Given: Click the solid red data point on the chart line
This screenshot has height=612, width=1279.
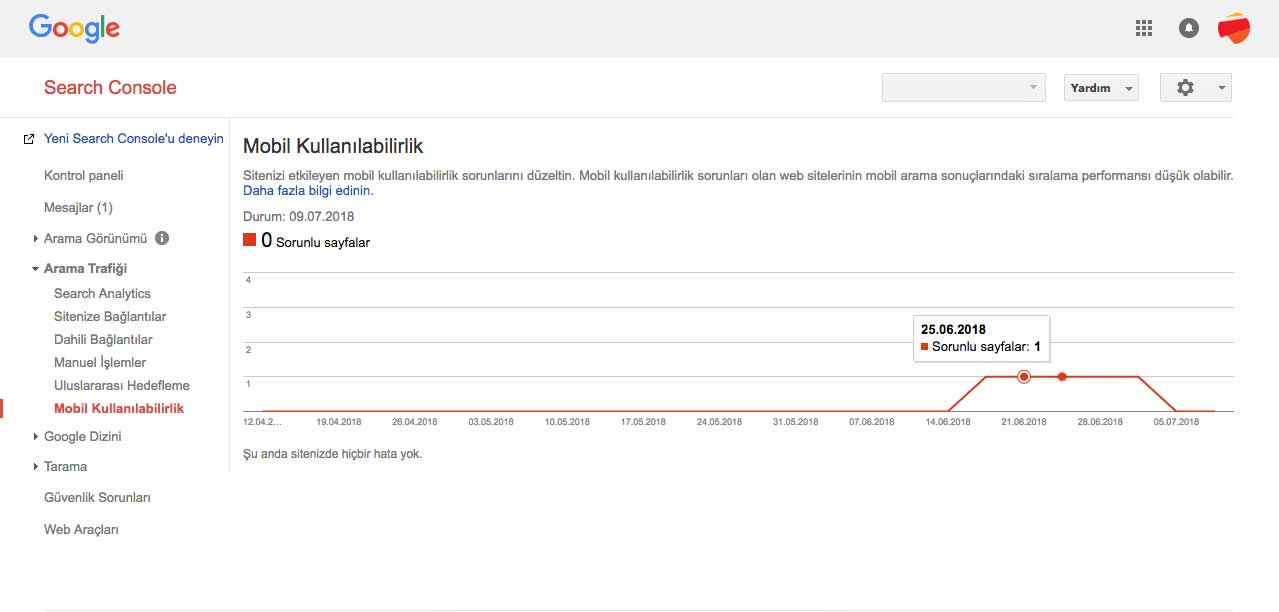Looking at the screenshot, I should [1062, 376].
